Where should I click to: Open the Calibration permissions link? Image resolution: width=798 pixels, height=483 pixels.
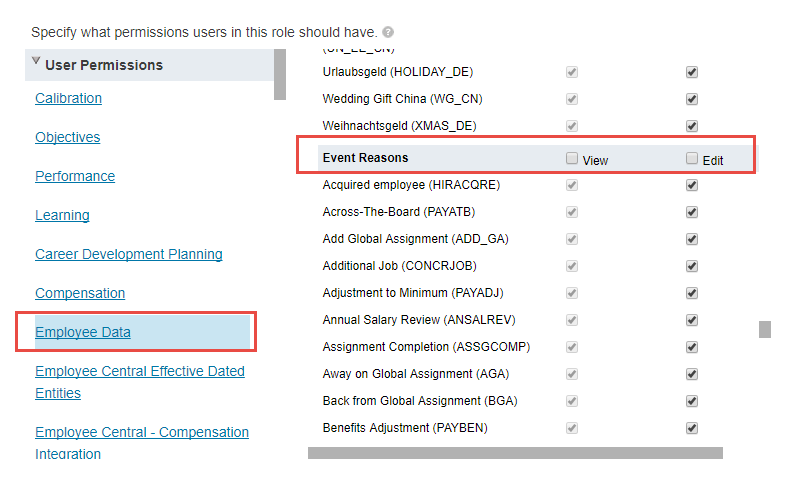point(68,98)
